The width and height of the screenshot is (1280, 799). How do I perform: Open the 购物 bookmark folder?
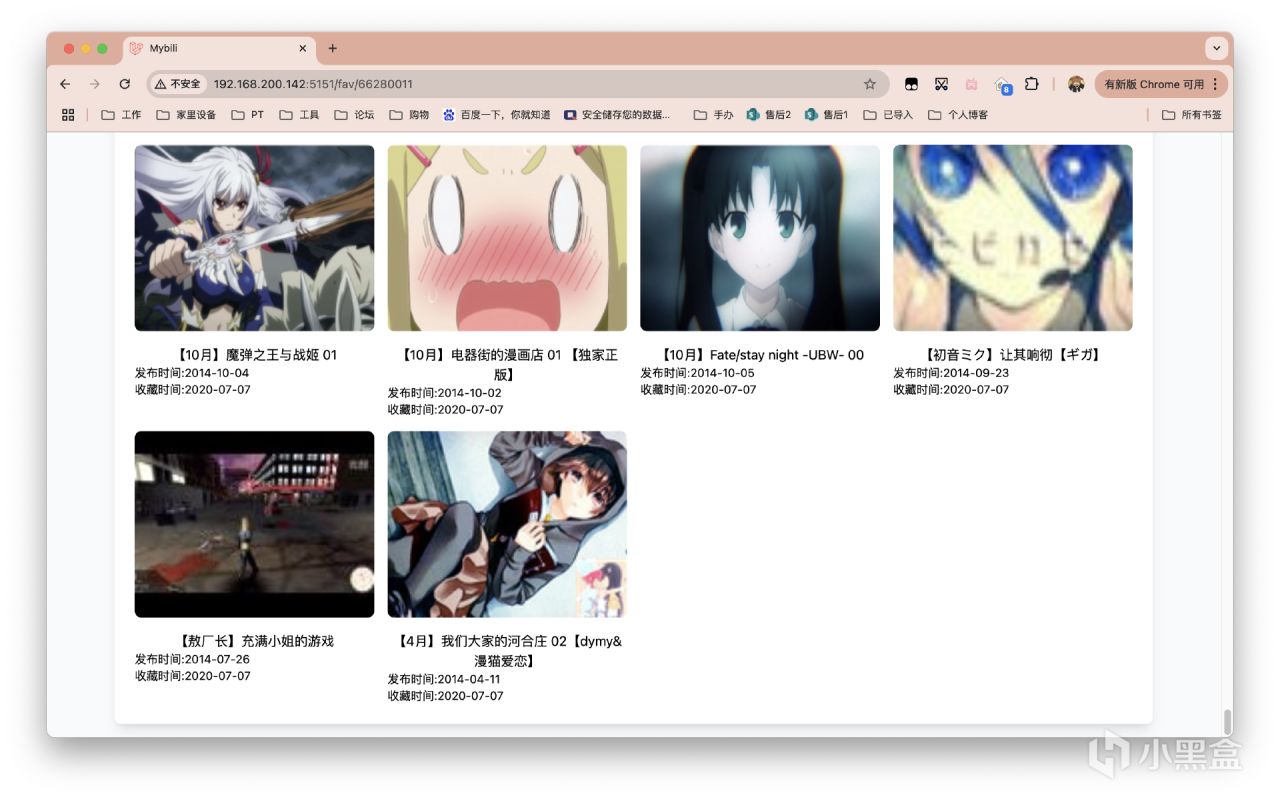(x=409, y=115)
